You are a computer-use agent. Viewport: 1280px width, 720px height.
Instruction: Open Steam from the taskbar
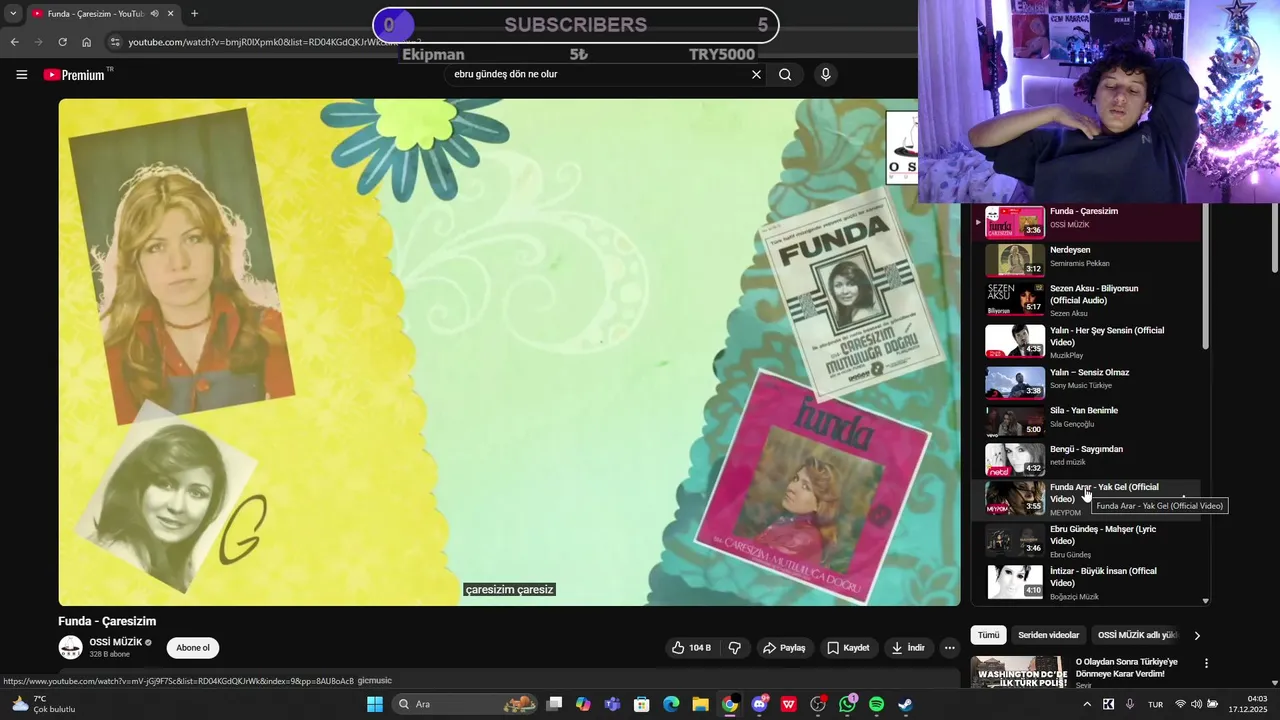click(x=905, y=704)
